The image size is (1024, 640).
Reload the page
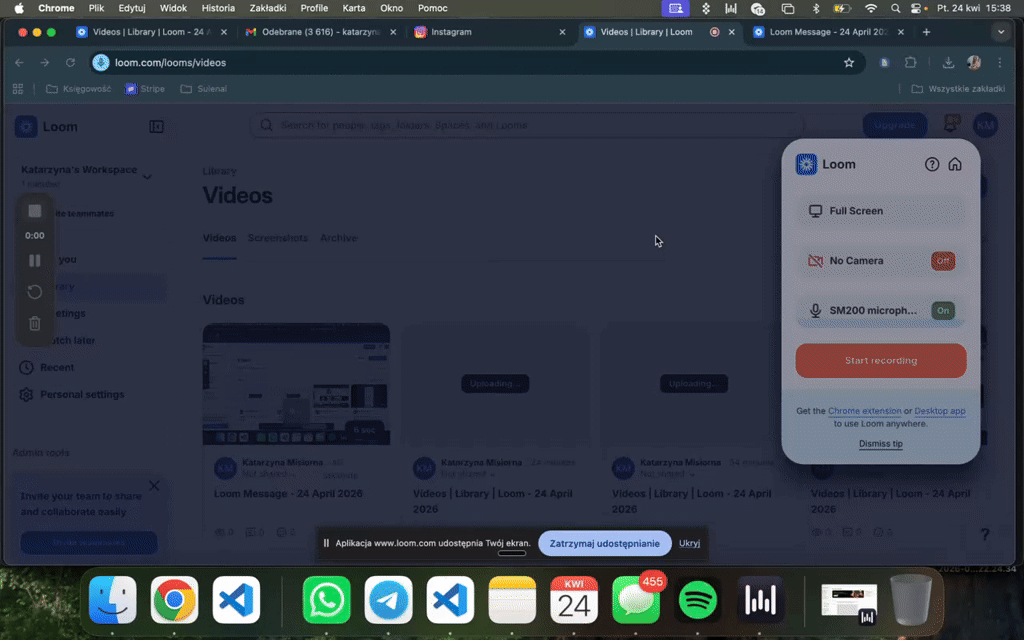point(71,63)
